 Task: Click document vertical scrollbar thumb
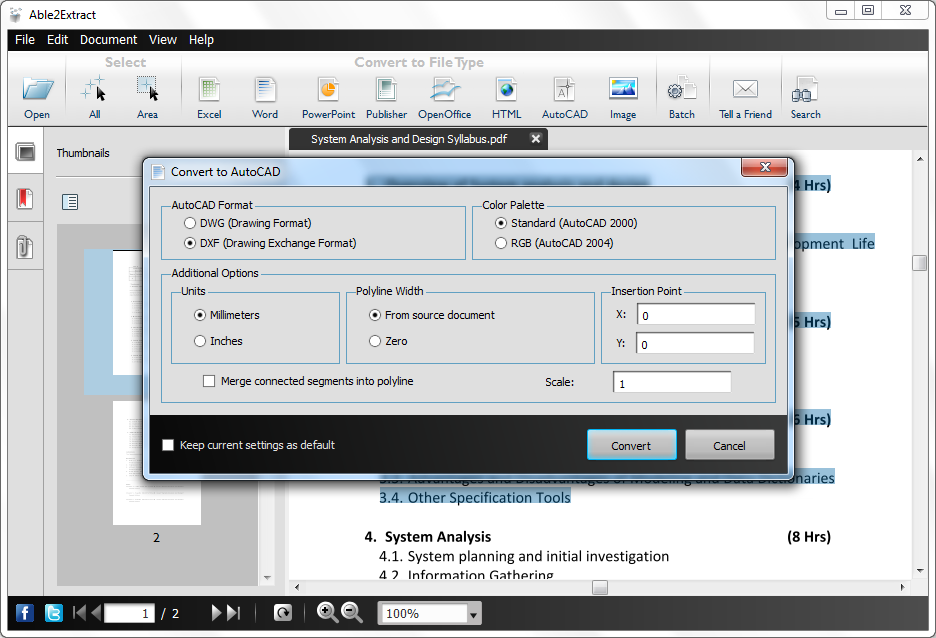(920, 263)
